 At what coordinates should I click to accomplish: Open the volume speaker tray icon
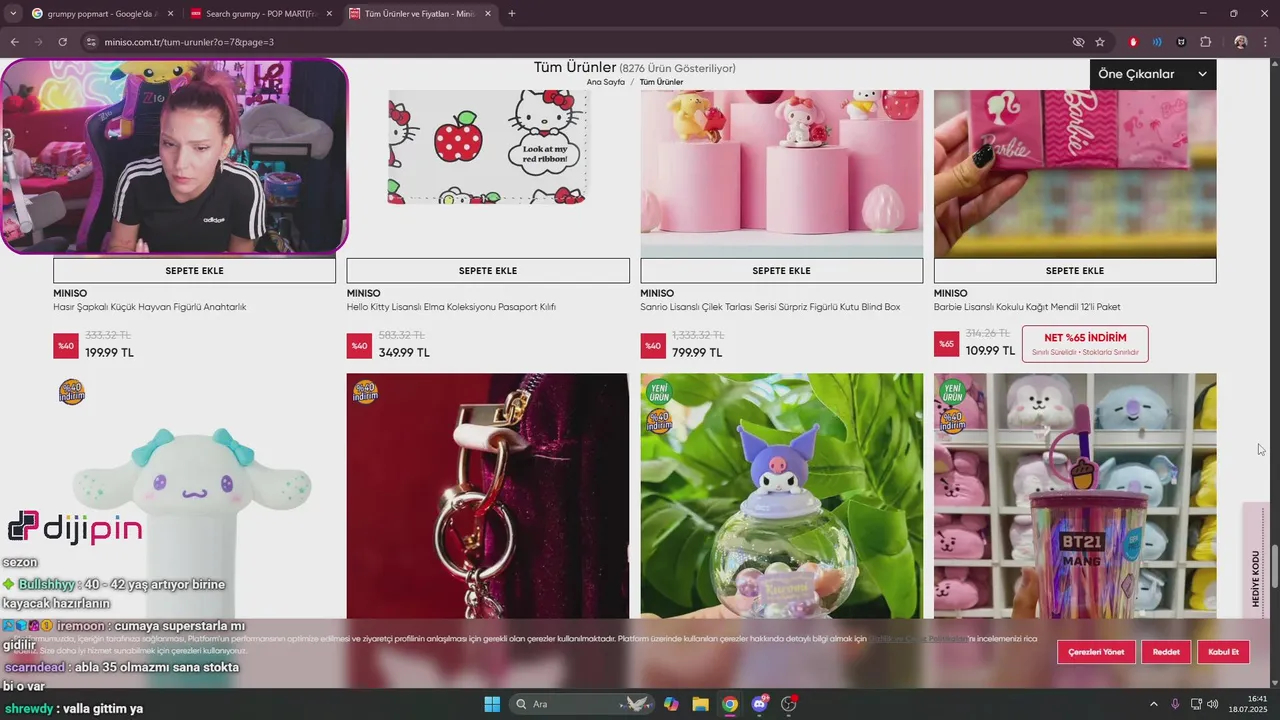click(x=1212, y=704)
